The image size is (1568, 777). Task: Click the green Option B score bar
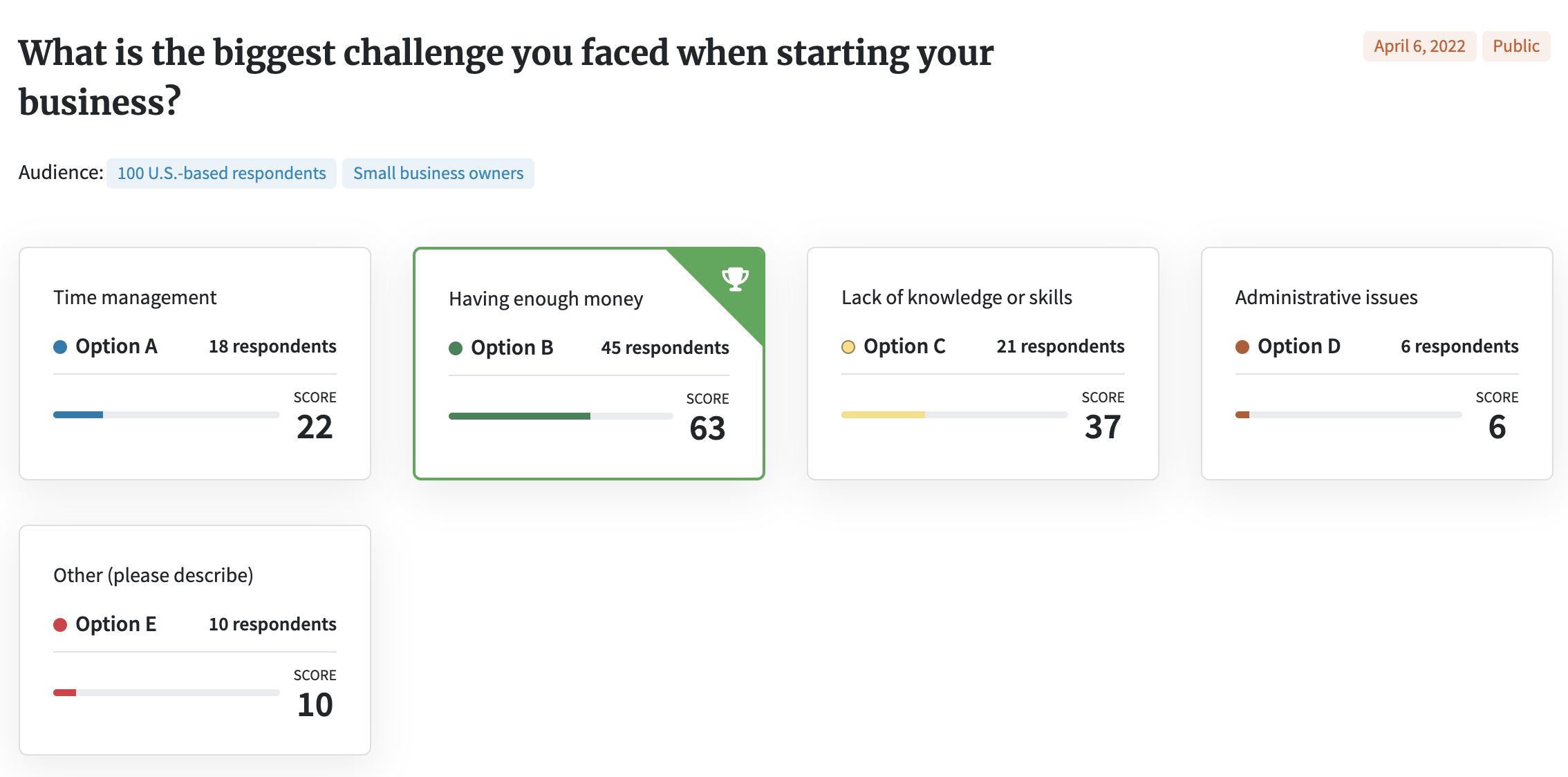(x=561, y=416)
